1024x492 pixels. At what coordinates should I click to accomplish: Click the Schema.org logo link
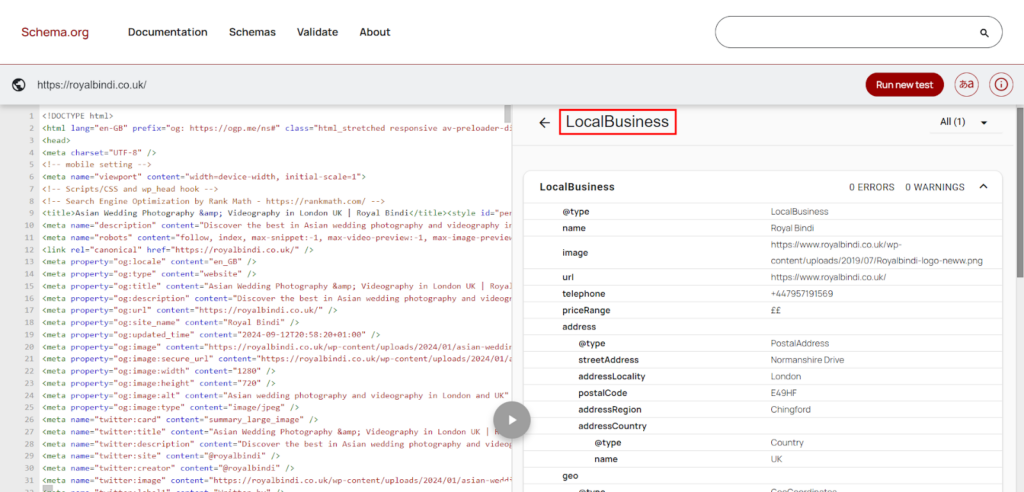point(55,32)
